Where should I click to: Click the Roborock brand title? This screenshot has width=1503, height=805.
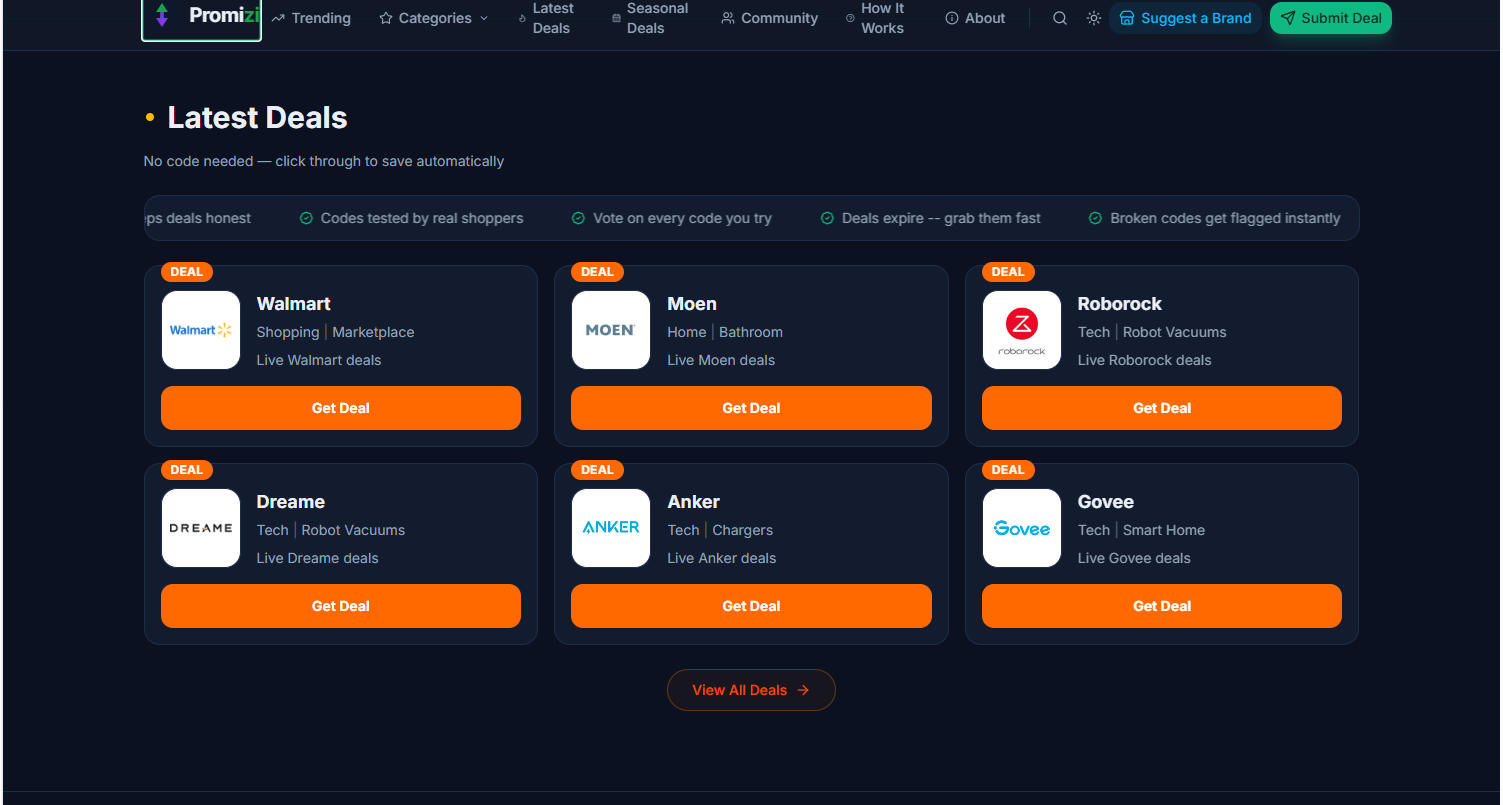tap(1120, 304)
